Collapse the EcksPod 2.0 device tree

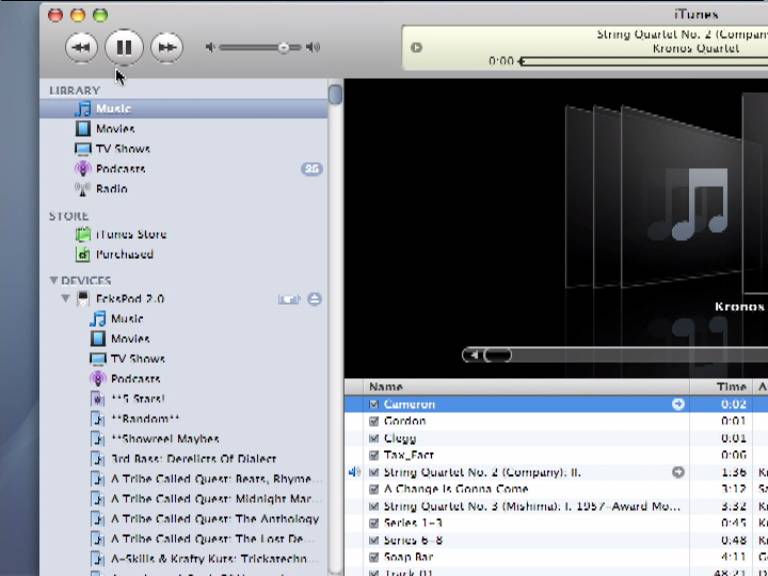point(65,298)
